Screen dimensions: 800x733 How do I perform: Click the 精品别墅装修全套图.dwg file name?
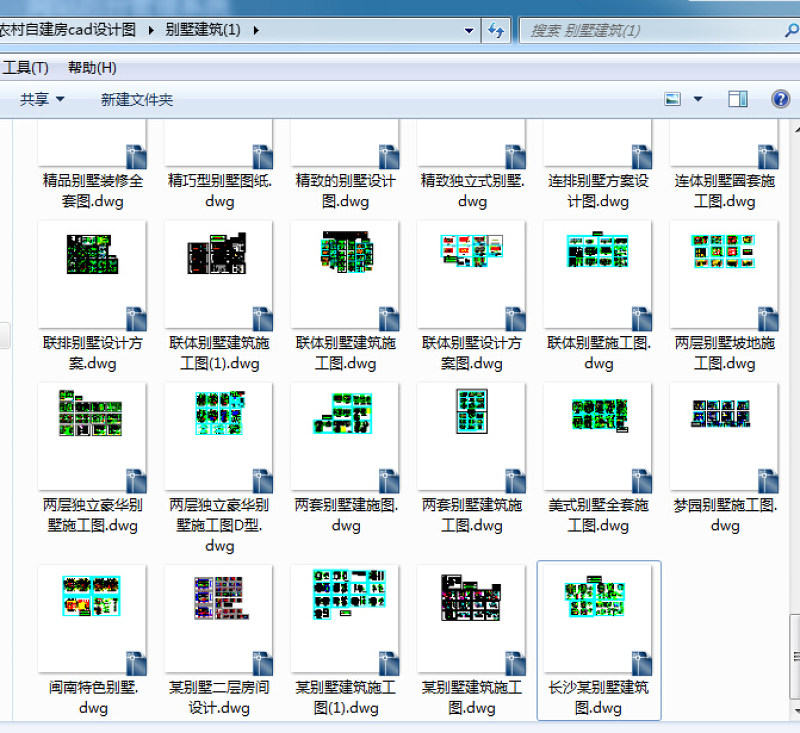pyautogui.click(x=93, y=191)
